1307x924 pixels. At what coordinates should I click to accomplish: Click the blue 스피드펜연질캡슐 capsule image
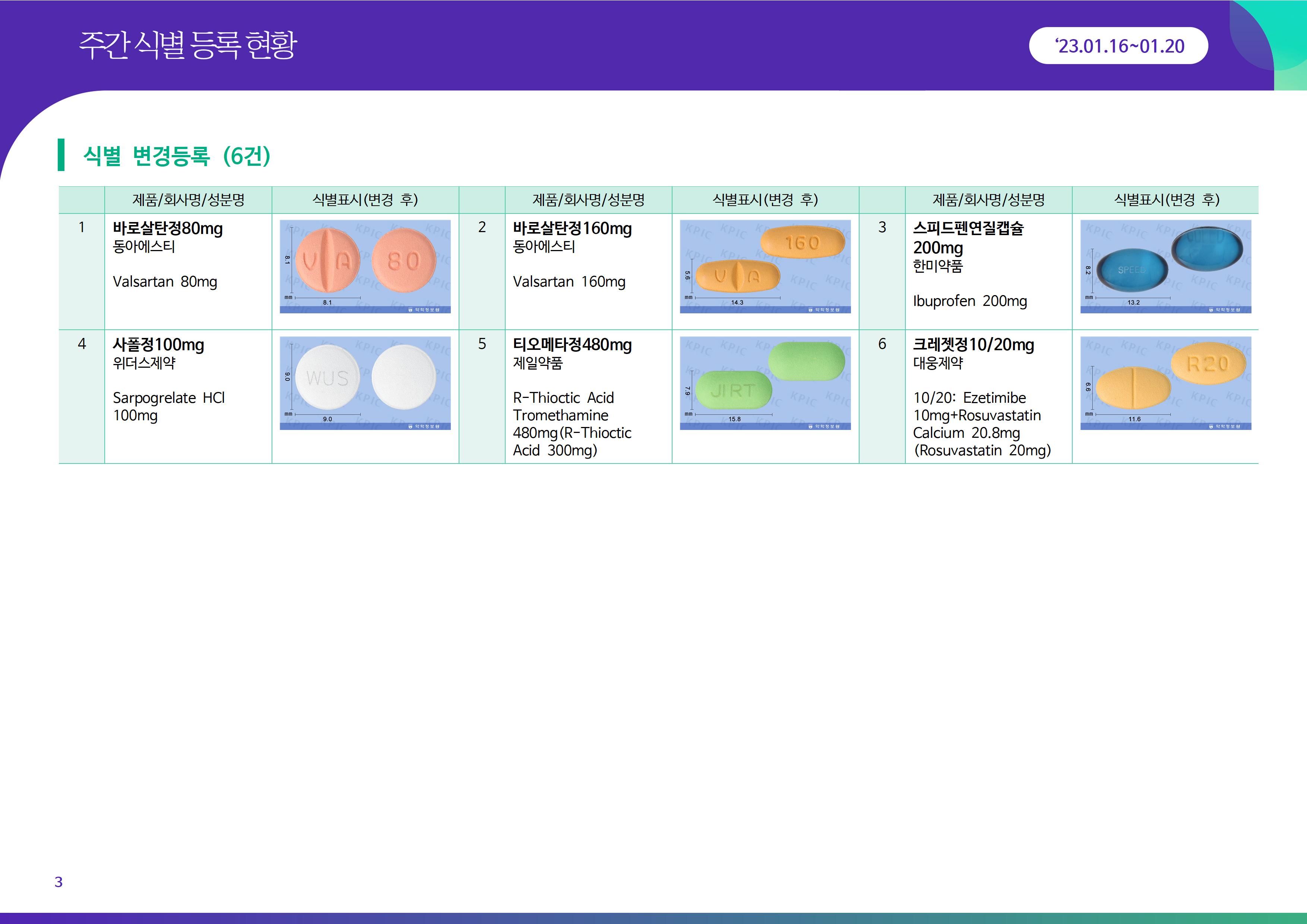1165,266
